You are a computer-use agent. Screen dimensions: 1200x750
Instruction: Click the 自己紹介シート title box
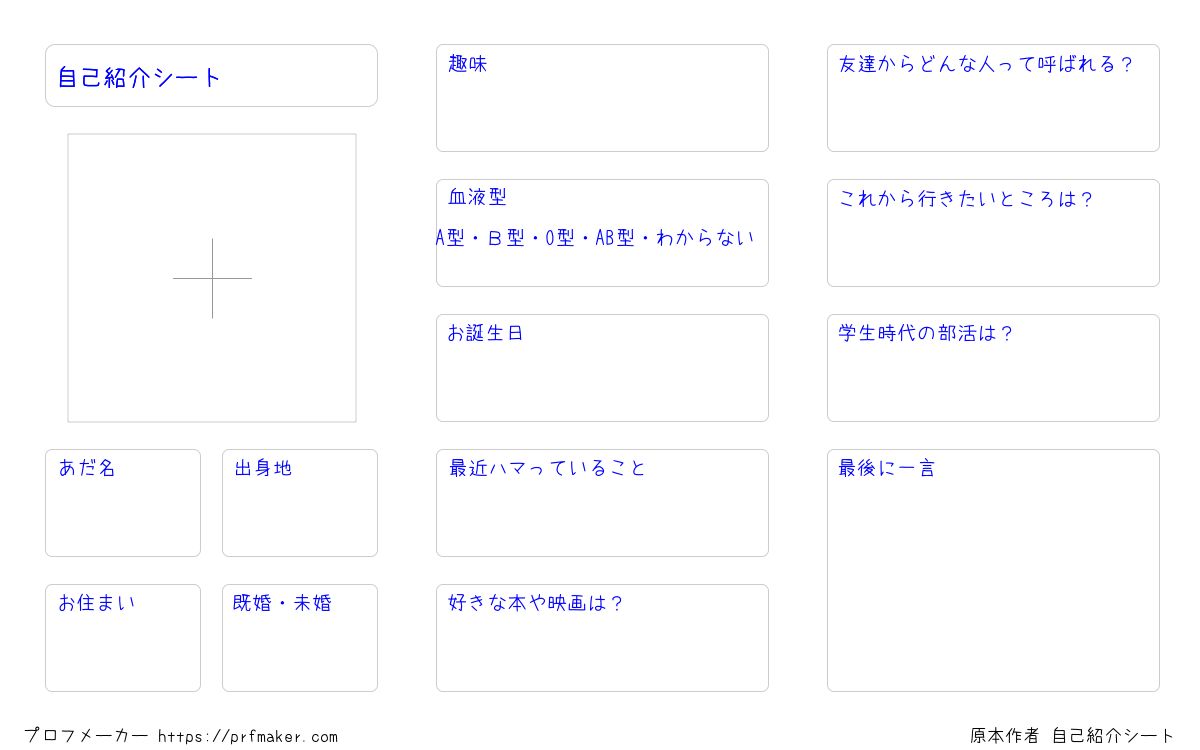(211, 75)
